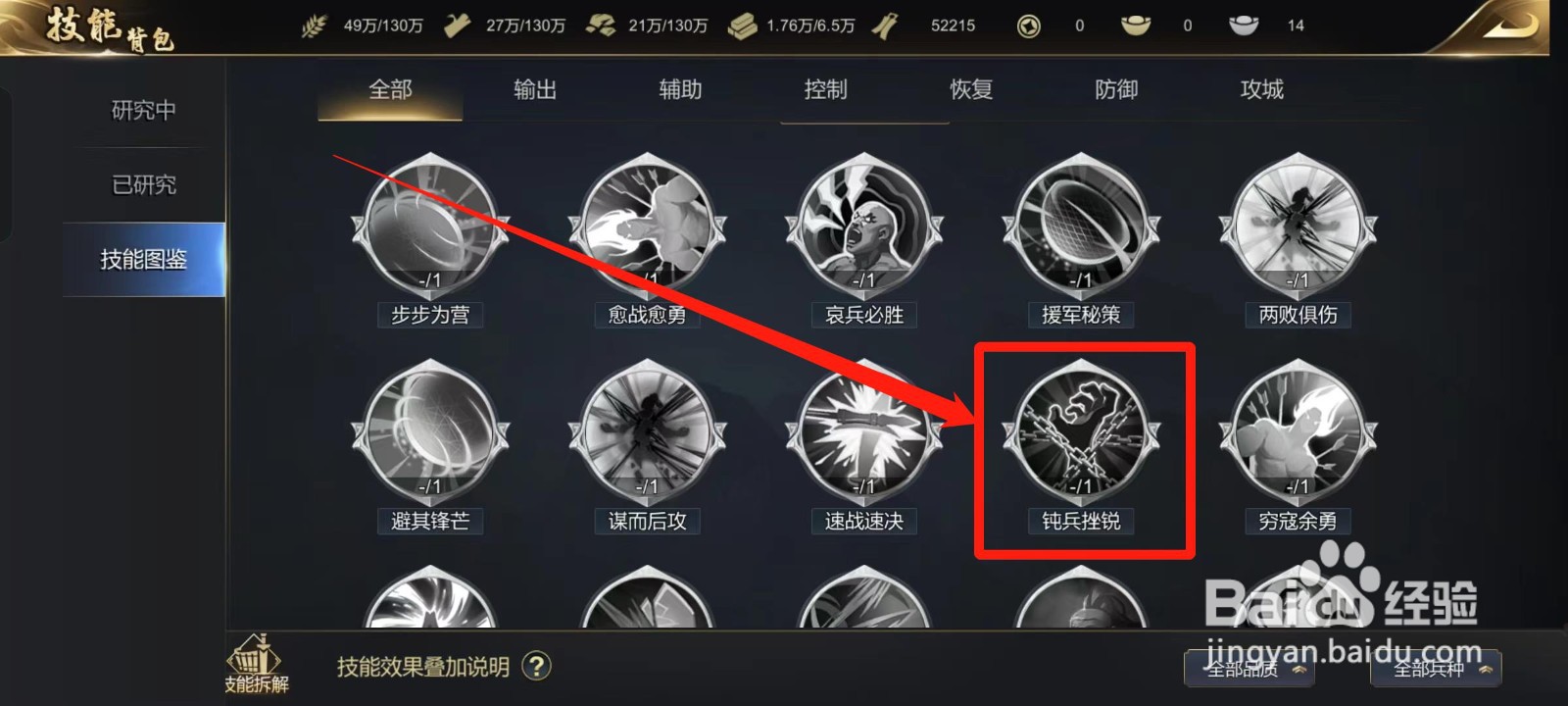Select the 速战速决 skill icon
Screen dimensions: 1568x706
tap(863, 434)
